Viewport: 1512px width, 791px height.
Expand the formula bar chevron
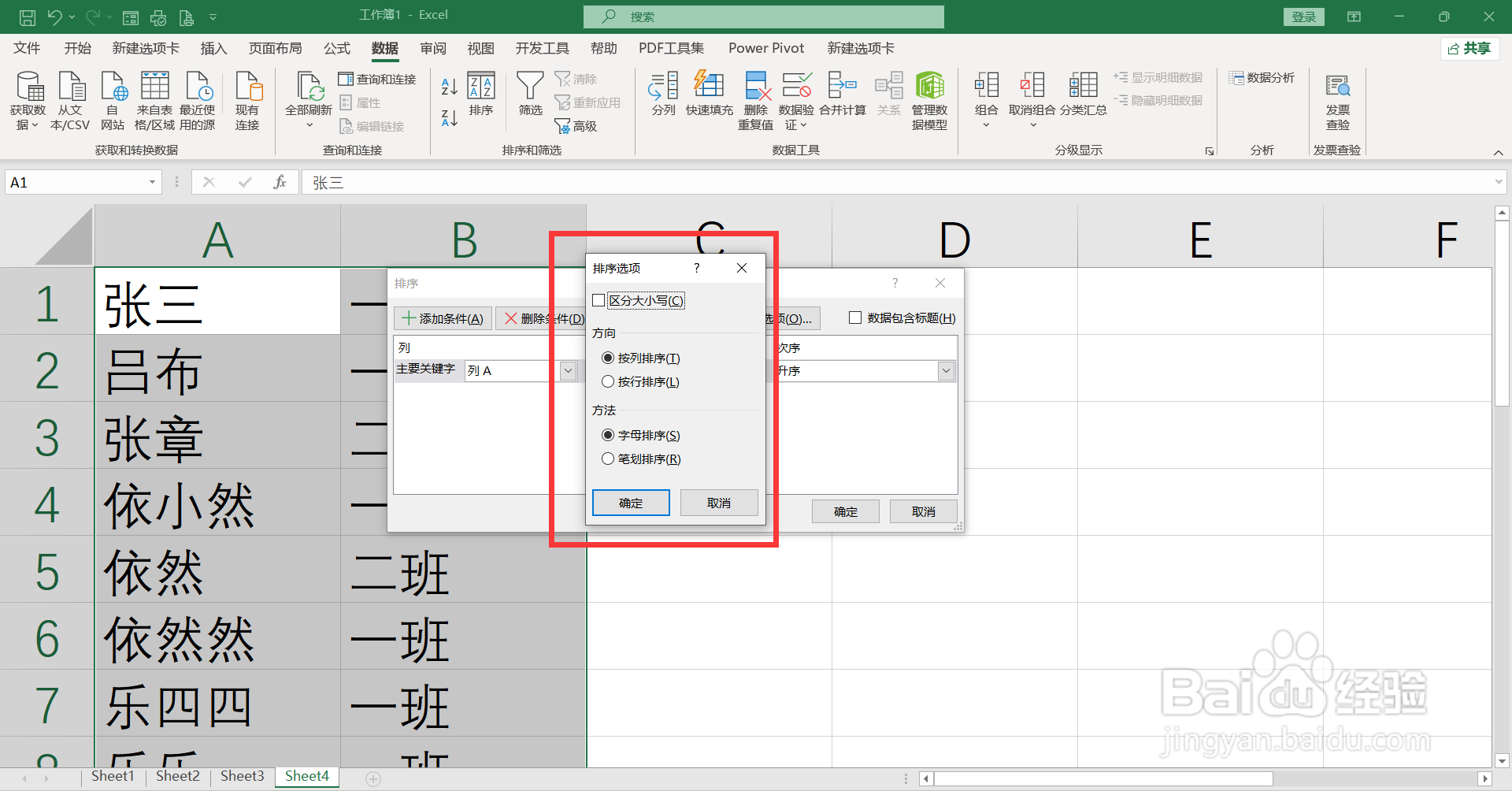click(x=1499, y=182)
